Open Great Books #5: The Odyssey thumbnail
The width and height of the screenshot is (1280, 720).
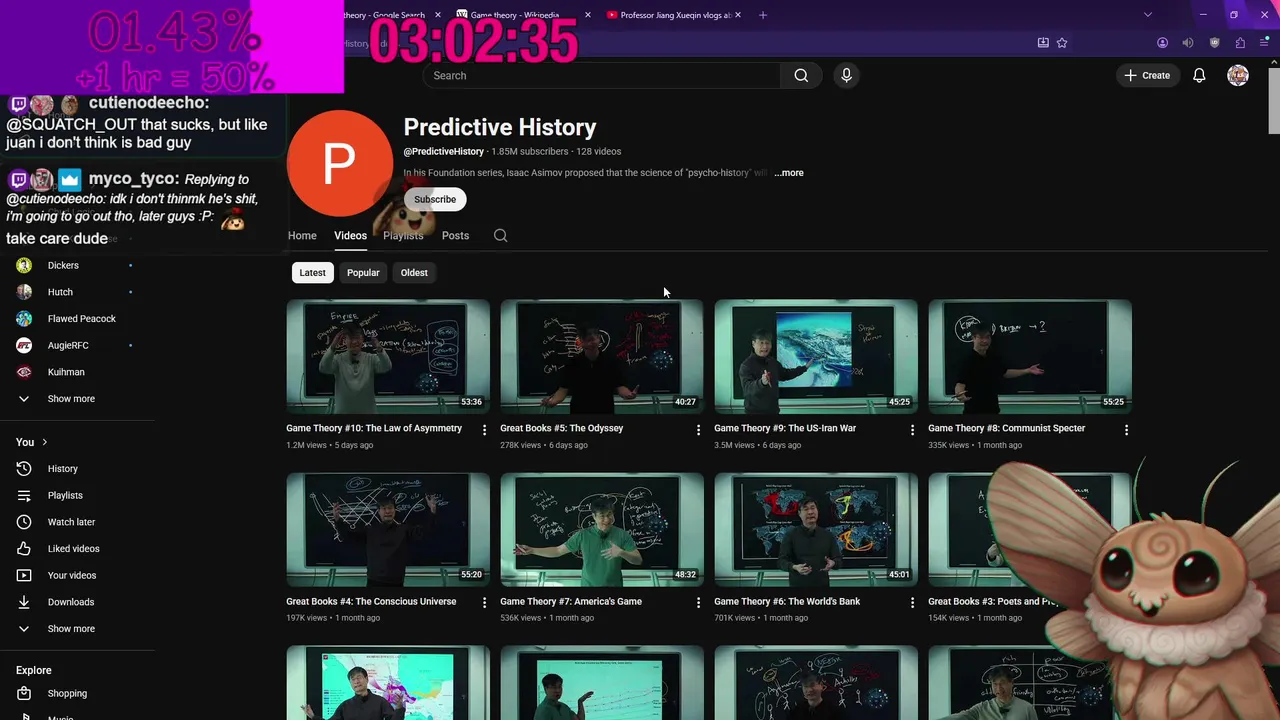602,356
